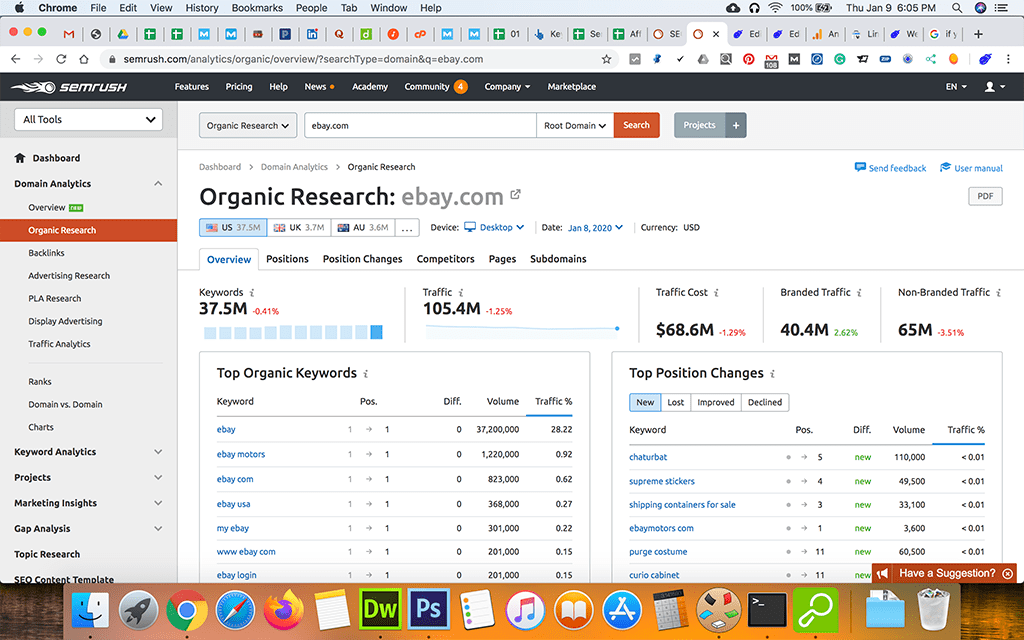Click info icon beside Top Position Changes

(773, 374)
